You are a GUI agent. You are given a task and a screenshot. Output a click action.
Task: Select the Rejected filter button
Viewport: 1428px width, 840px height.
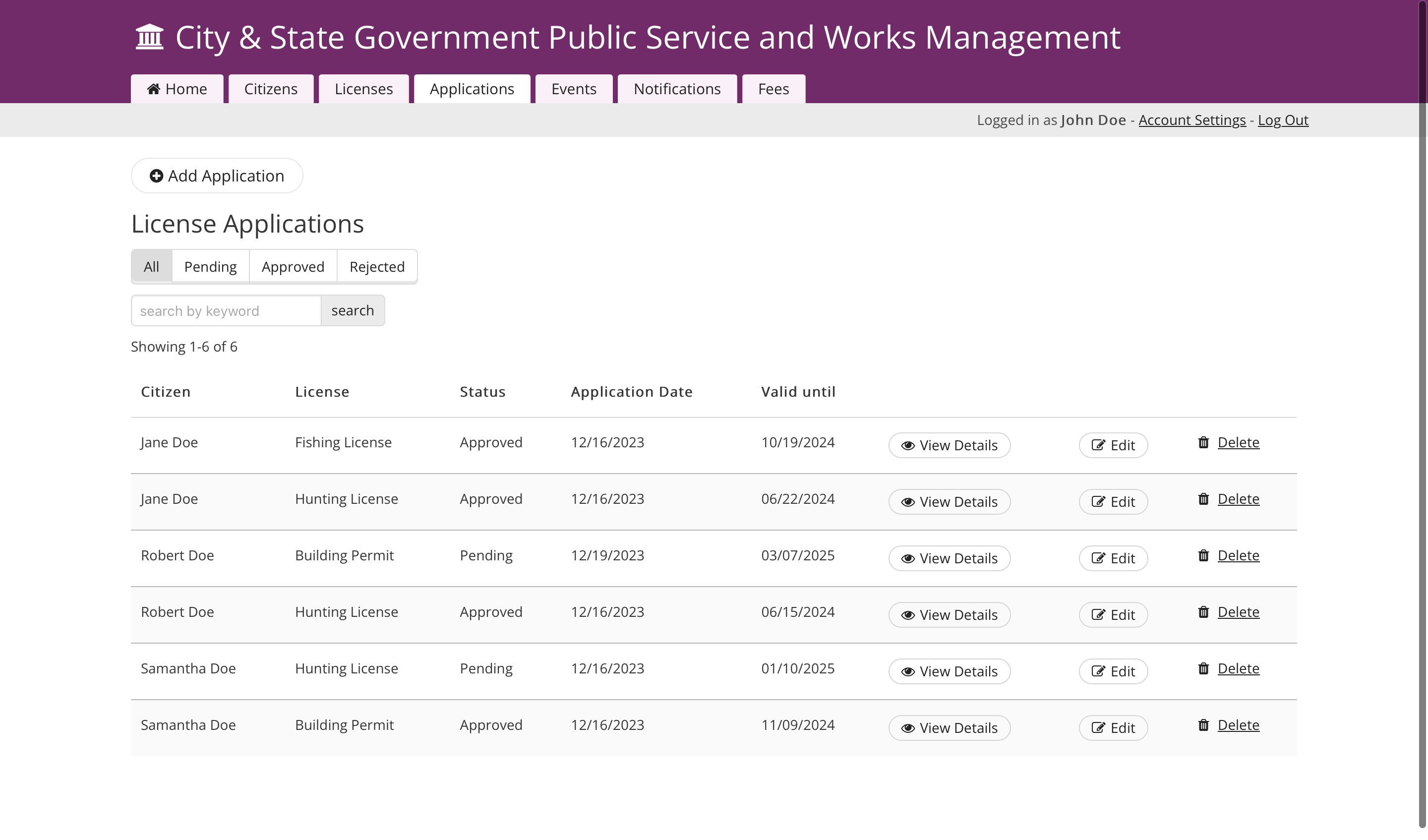(377, 267)
